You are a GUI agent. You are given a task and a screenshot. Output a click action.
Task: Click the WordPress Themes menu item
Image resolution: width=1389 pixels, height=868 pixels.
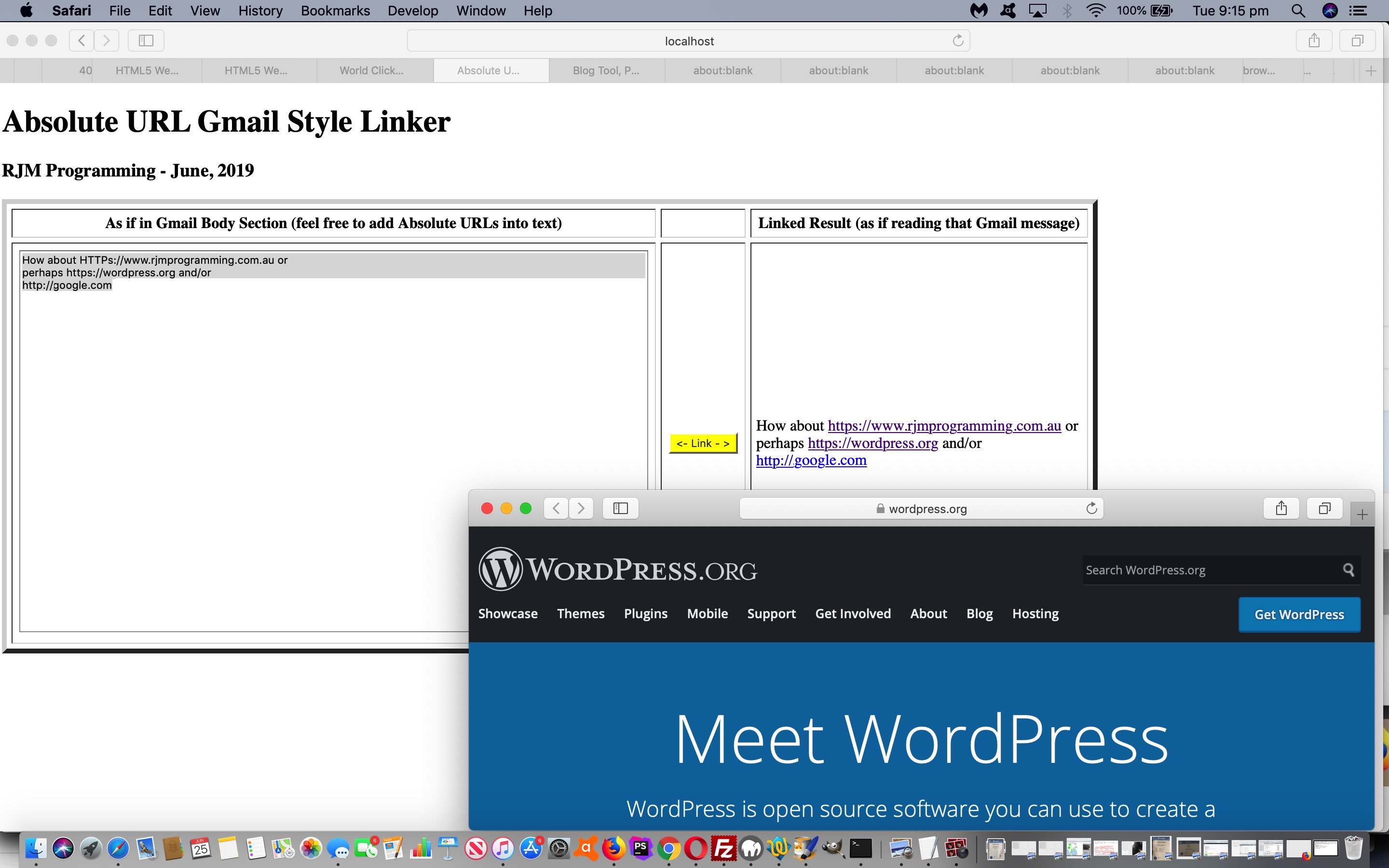click(x=580, y=613)
